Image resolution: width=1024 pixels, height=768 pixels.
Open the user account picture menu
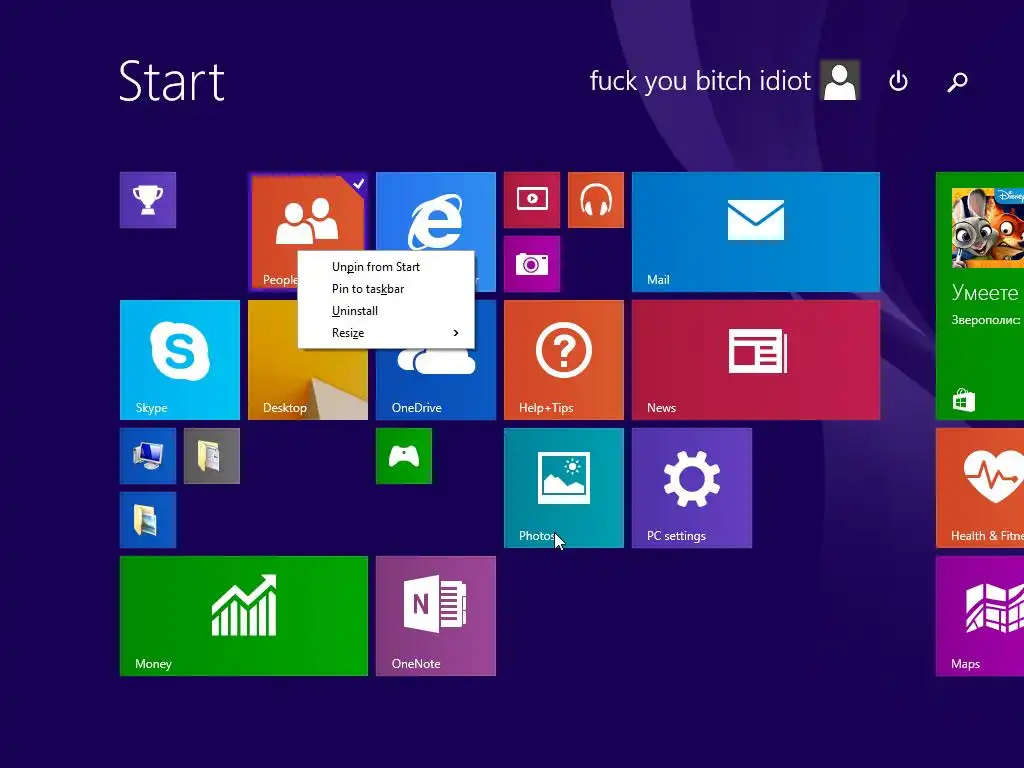tap(840, 80)
